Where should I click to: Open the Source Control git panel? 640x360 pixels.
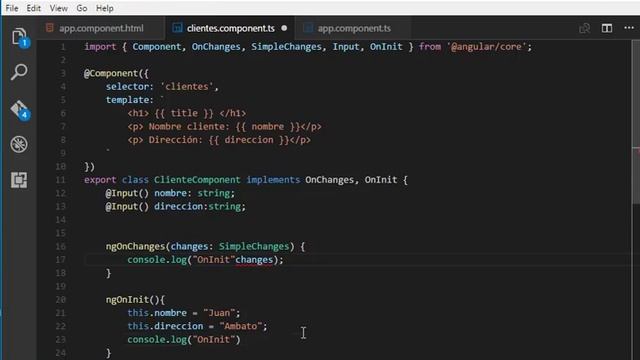point(19,109)
